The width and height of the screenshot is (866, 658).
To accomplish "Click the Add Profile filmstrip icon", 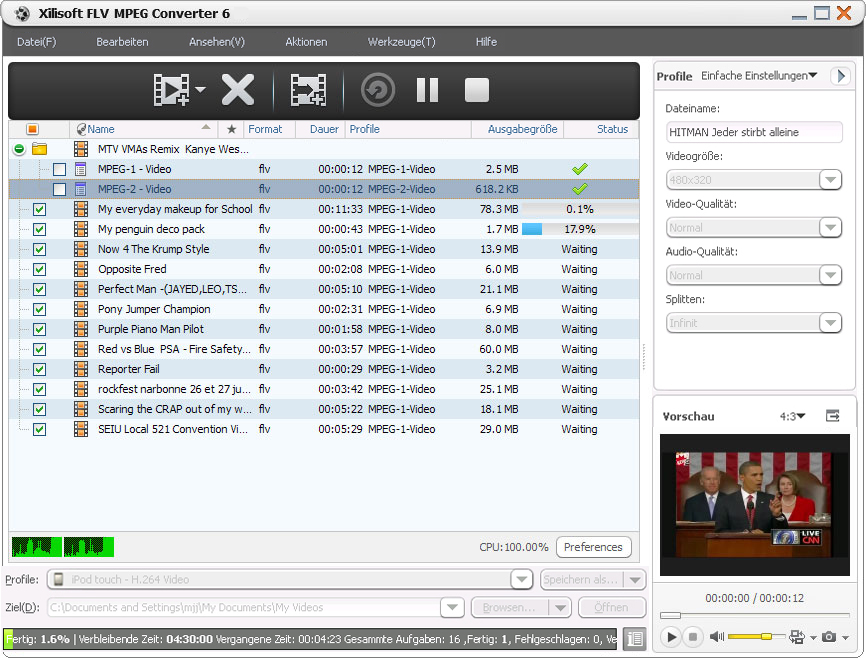I will coord(308,90).
